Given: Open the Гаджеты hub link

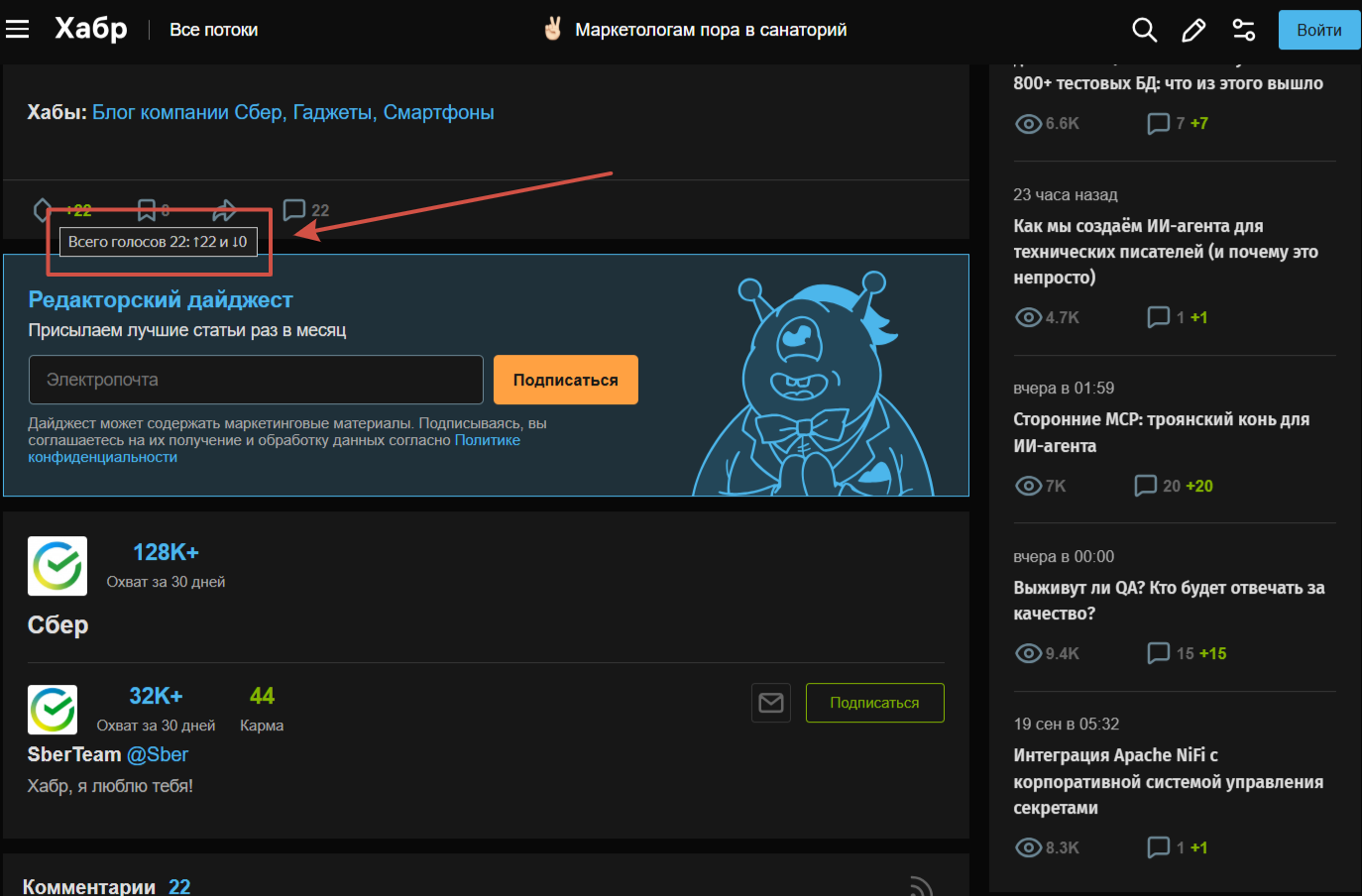Looking at the screenshot, I should [332, 112].
